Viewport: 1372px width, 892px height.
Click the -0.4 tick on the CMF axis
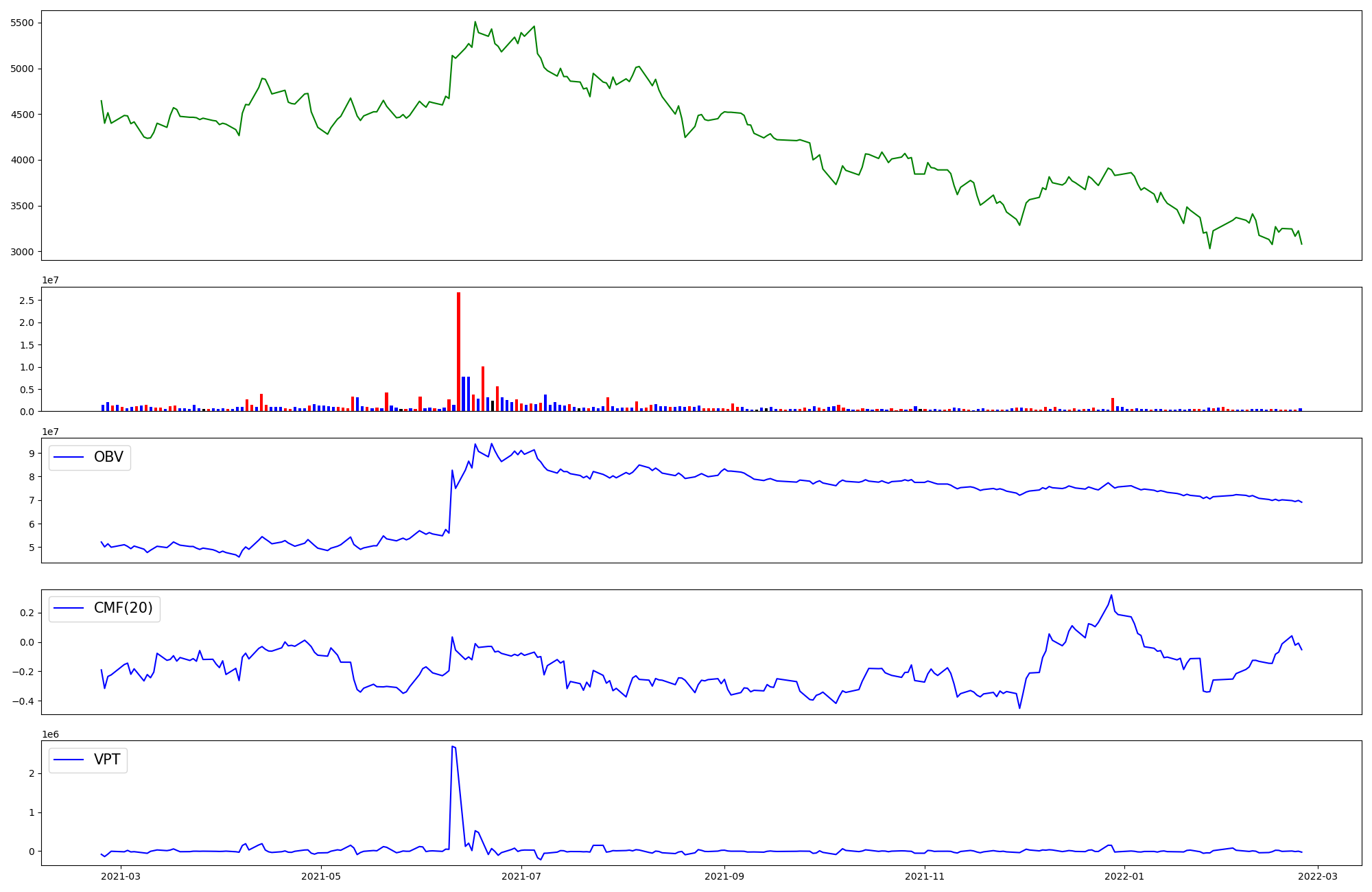click(x=23, y=701)
